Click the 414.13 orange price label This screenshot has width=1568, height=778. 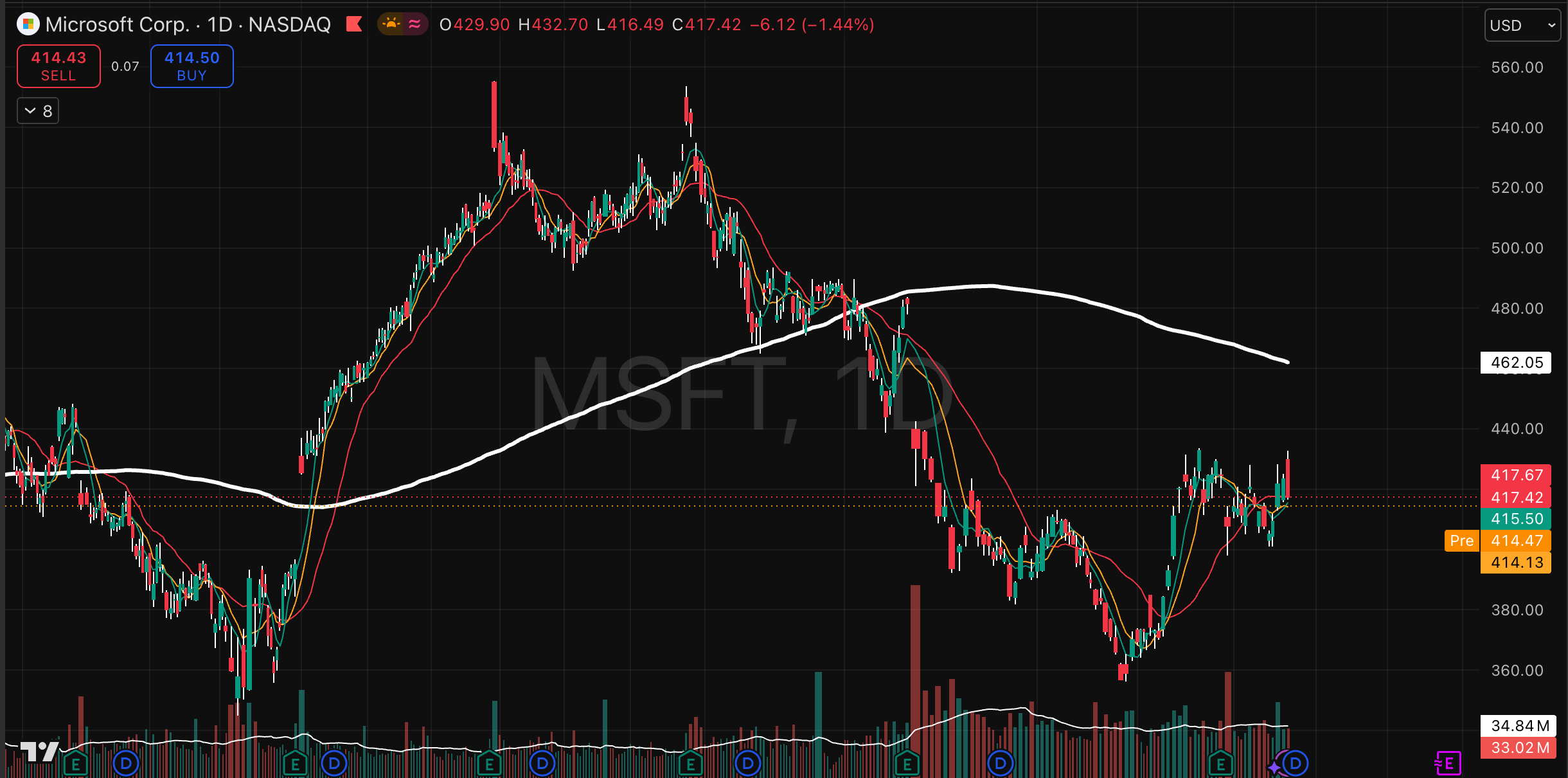[x=1516, y=563]
